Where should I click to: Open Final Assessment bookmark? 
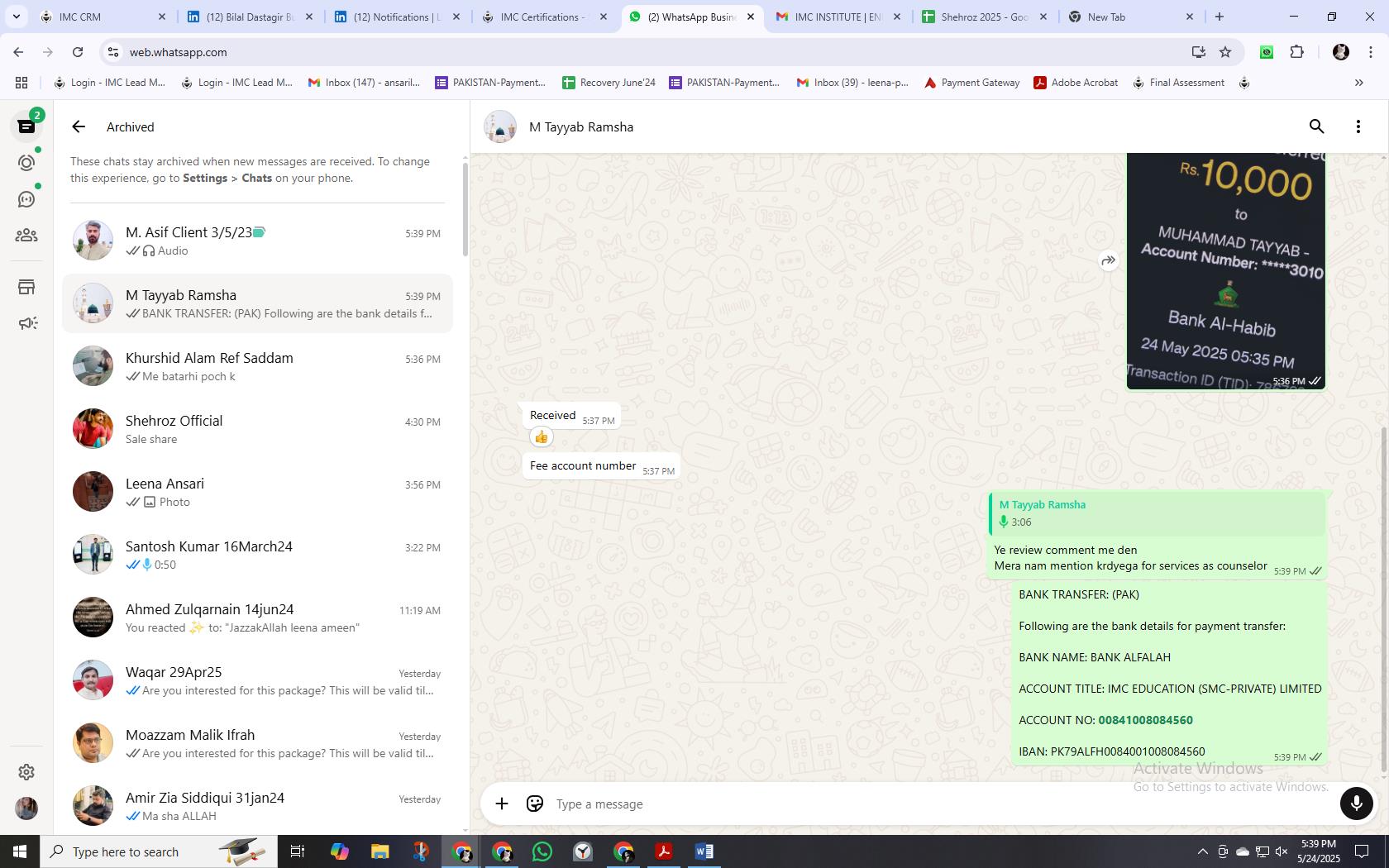pyautogui.click(x=1179, y=83)
